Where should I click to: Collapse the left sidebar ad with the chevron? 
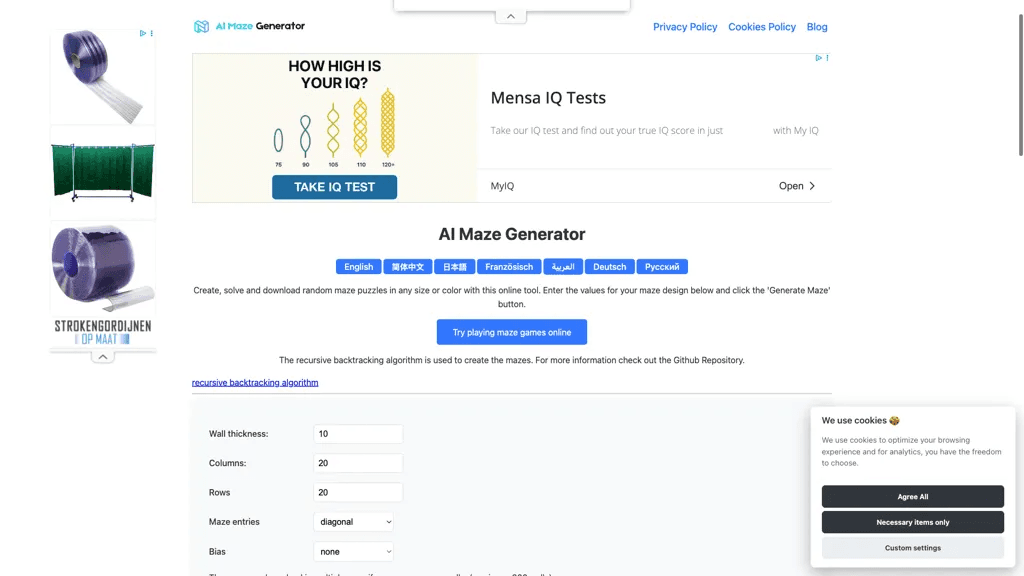103,357
